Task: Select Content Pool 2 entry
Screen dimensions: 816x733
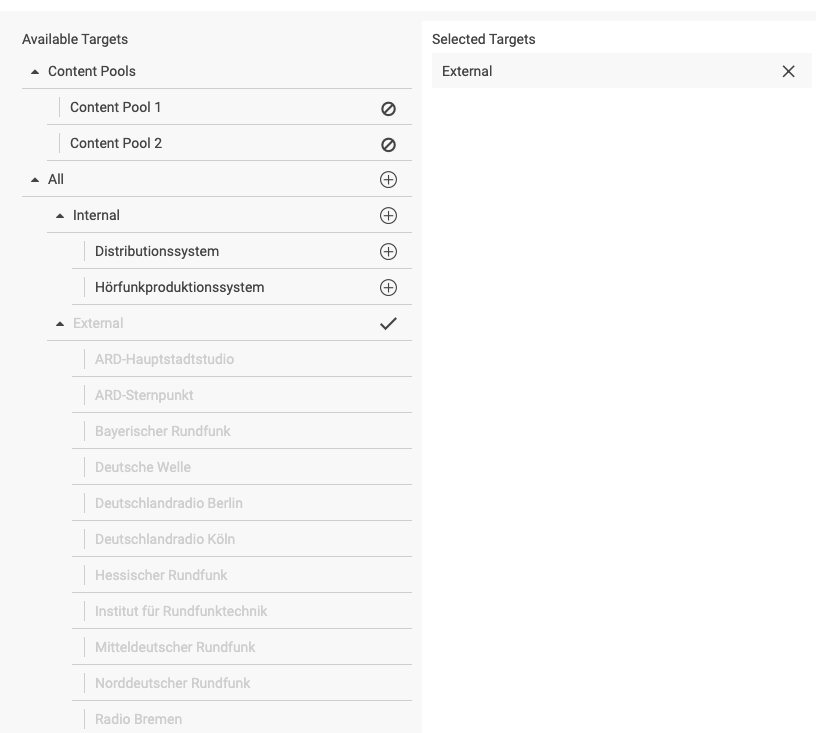Action: coord(115,143)
